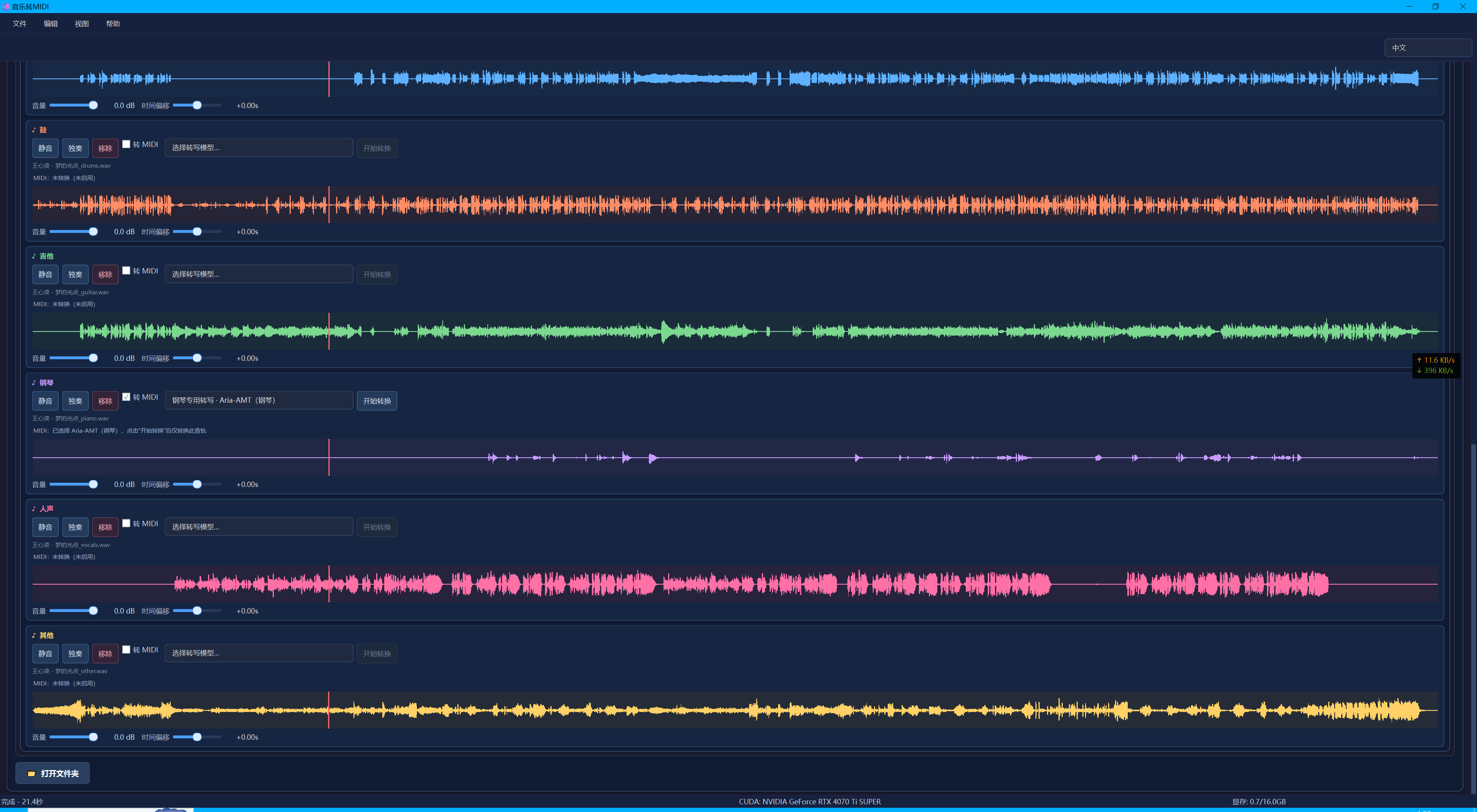The height and width of the screenshot is (812, 1477).
Task: Open the 帮助 menu
Action: 113,23
